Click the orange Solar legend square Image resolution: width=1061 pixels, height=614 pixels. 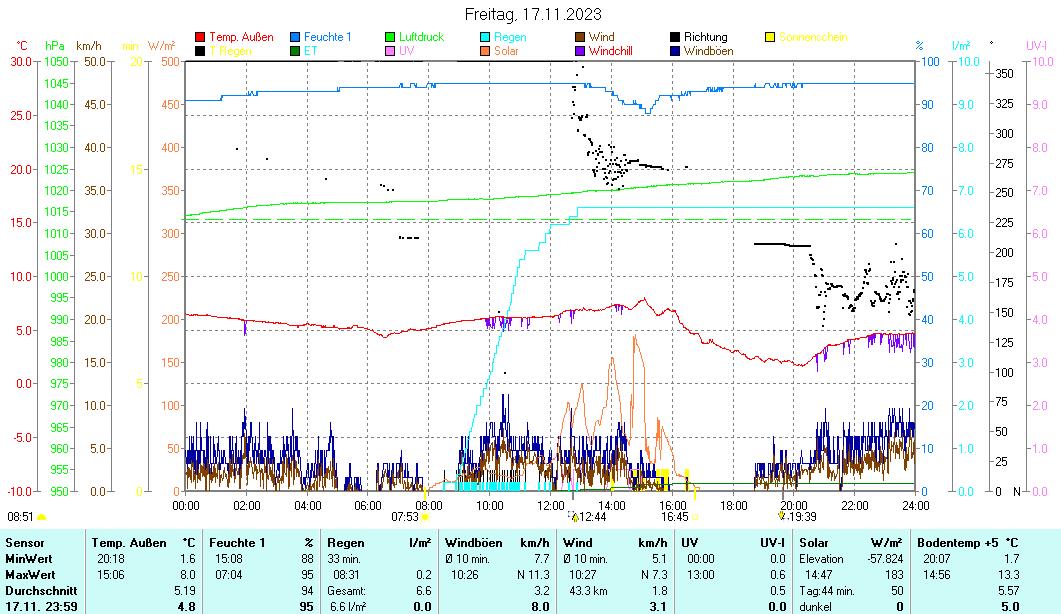click(485, 50)
